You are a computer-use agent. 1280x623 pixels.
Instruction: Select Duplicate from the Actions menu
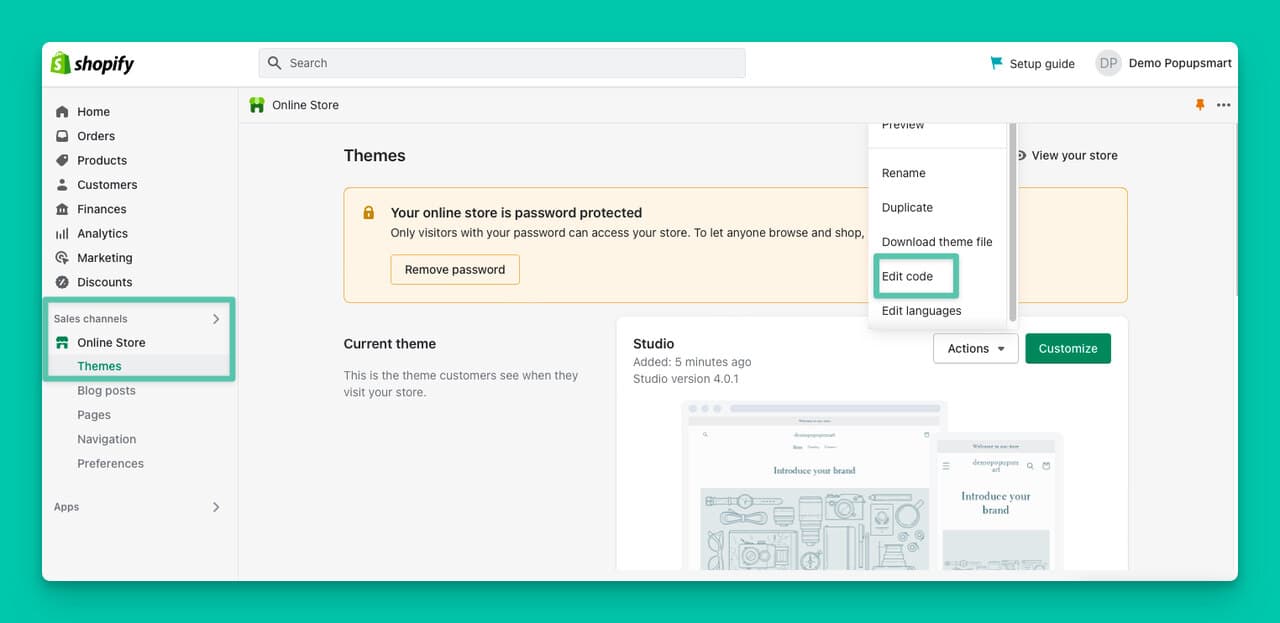pyautogui.click(x=907, y=208)
